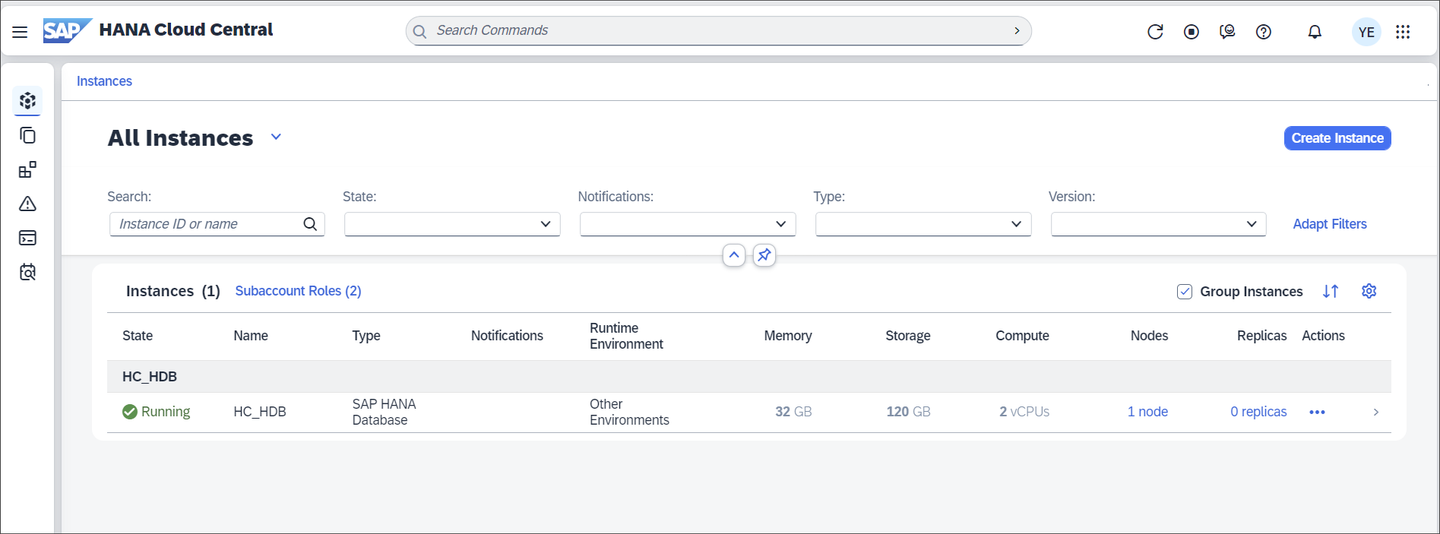
Task: Click the Replicas column header
Action: [1262, 336]
